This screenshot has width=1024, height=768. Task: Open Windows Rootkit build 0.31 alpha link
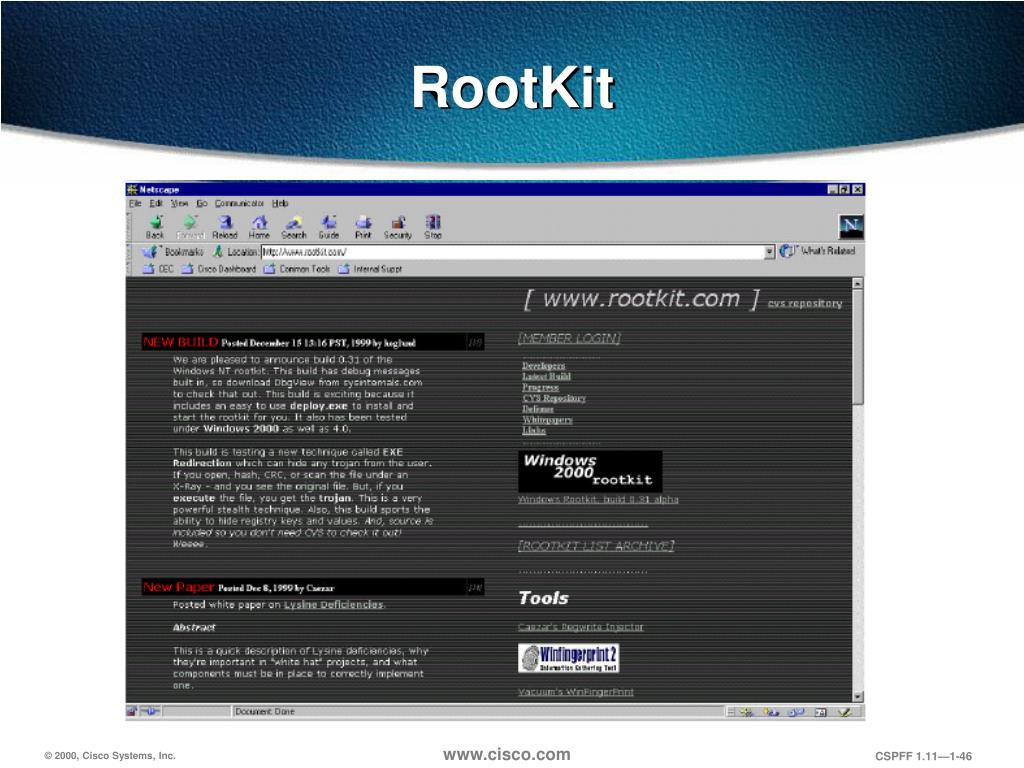[x=598, y=500]
